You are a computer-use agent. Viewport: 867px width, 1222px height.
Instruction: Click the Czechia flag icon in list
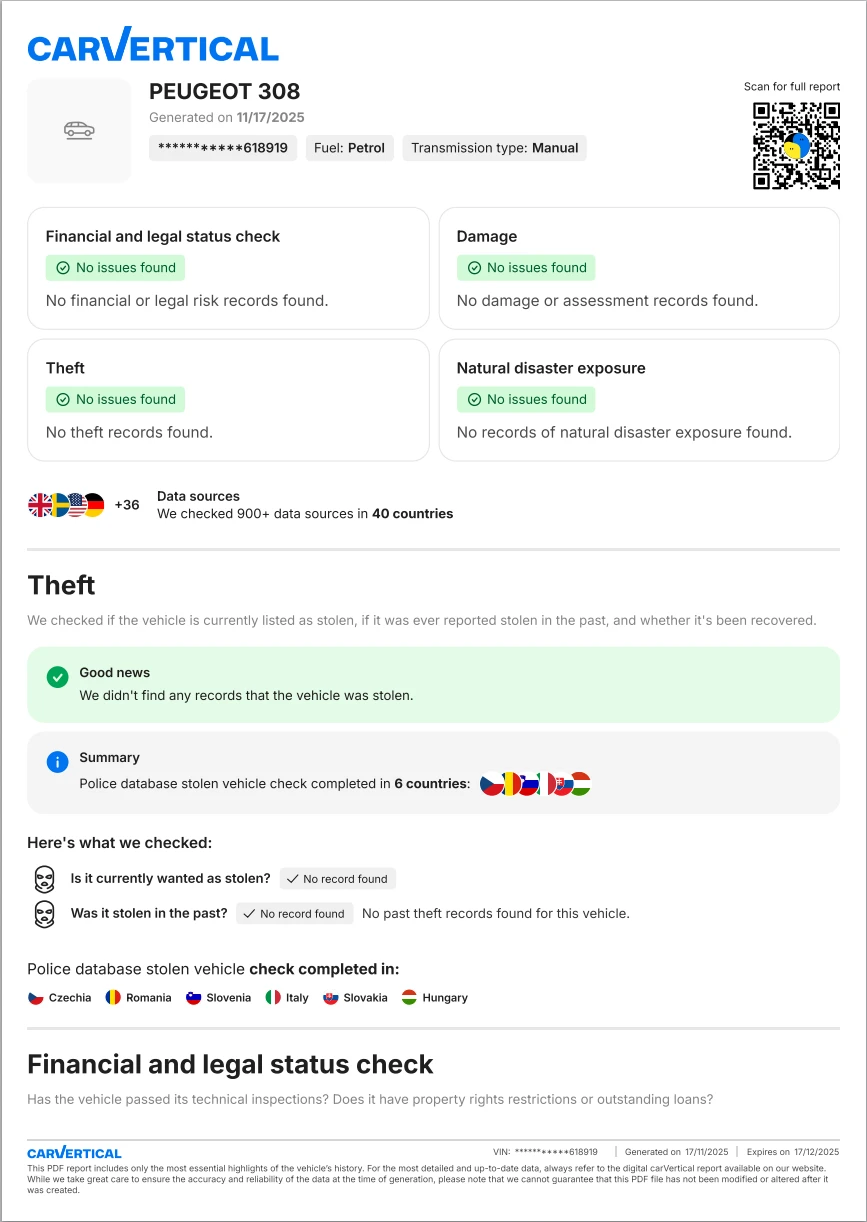tap(36, 997)
